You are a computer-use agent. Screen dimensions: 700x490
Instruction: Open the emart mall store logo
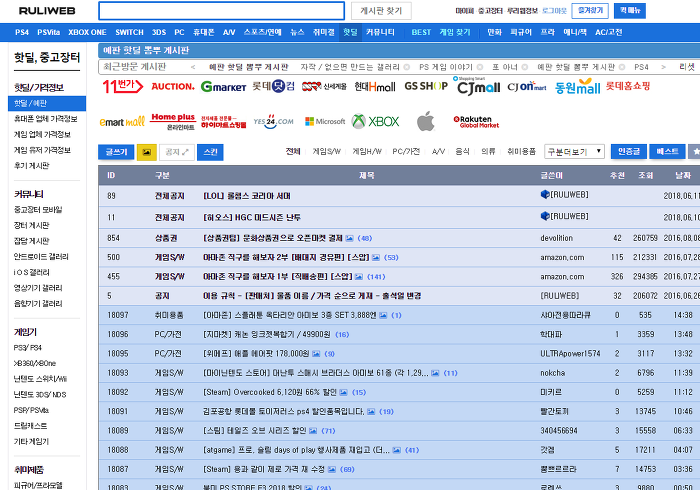click(x=122, y=121)
